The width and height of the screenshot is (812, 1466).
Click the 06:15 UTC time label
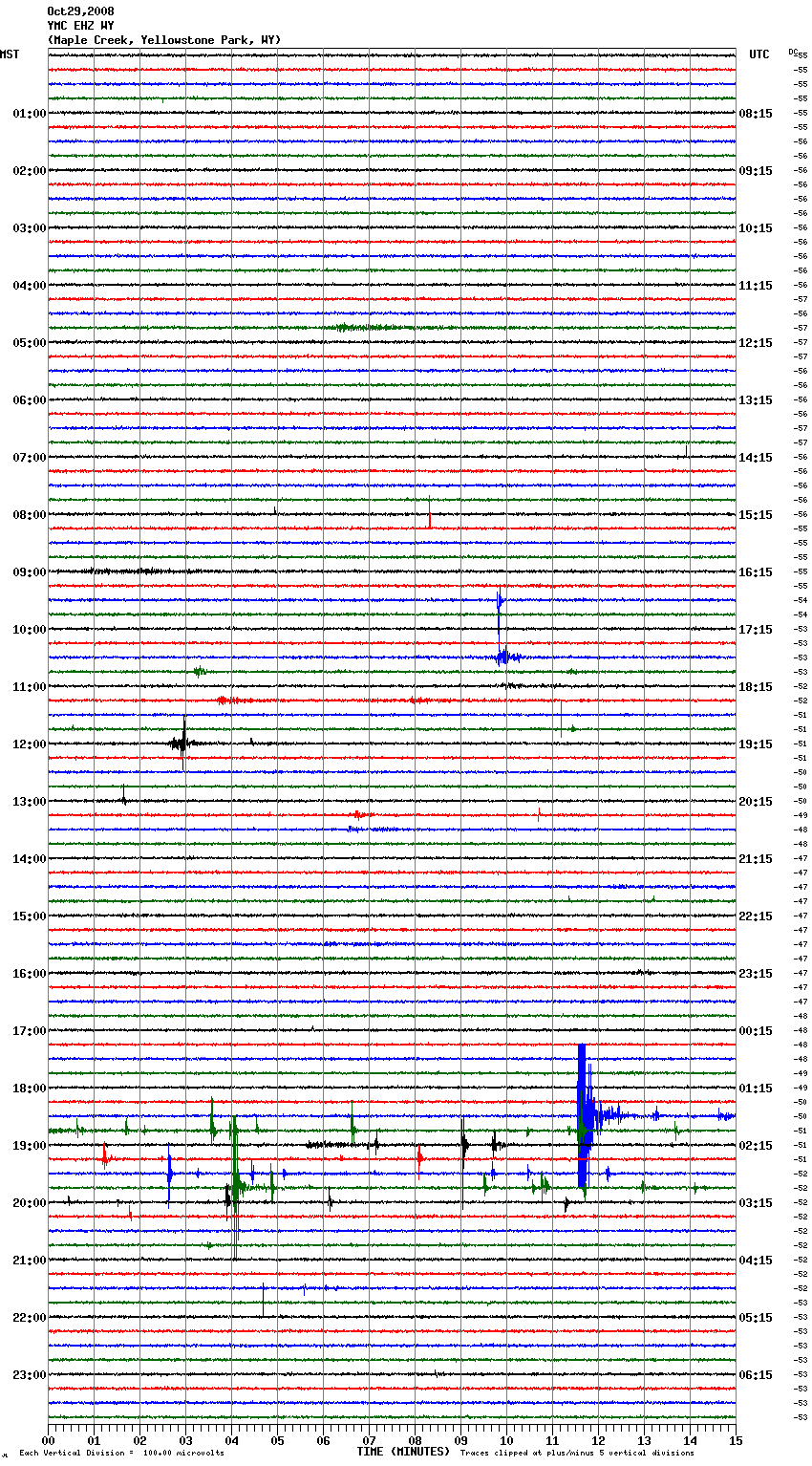click(x=756, y=1375)
